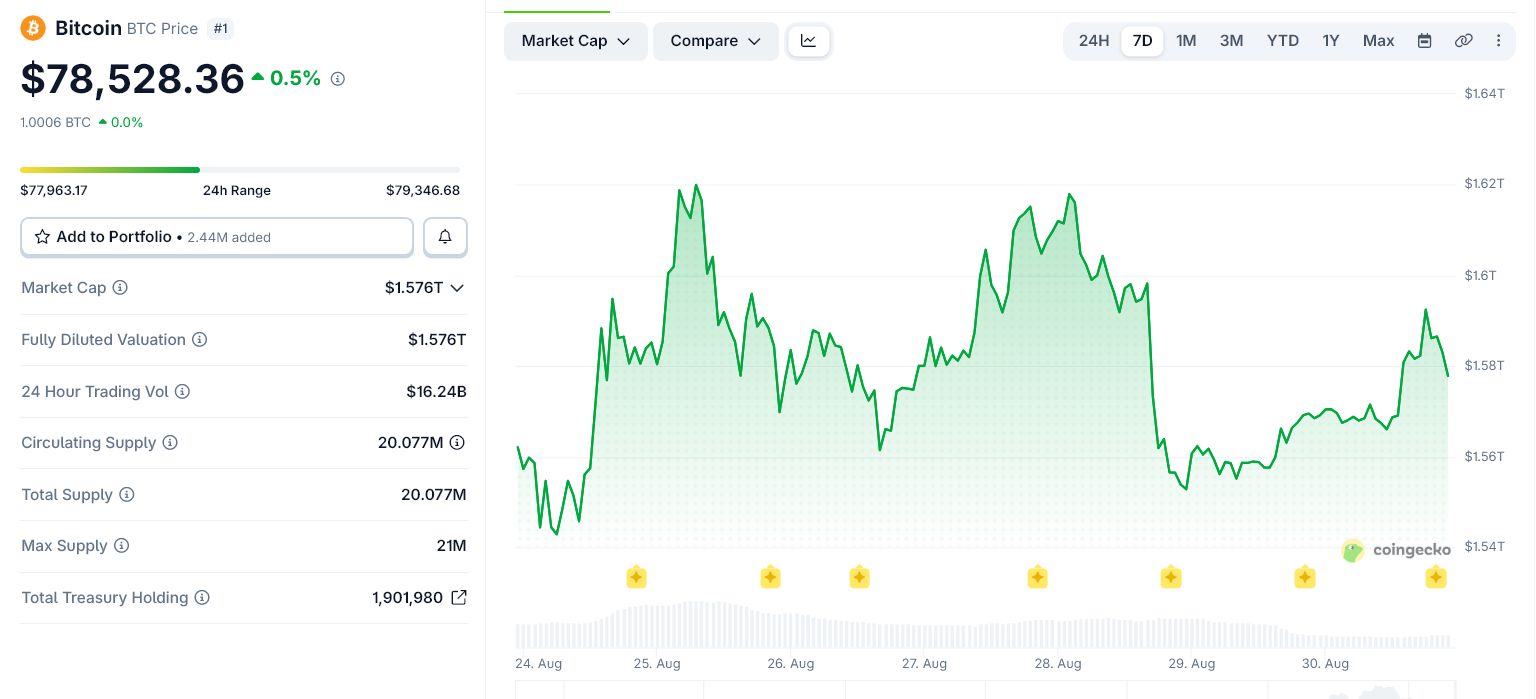Viewport: 1536px width, 699px height.
Task: Open the chart three-dot more options menu
Action: pyautogui.click(x=1498, y=41)
